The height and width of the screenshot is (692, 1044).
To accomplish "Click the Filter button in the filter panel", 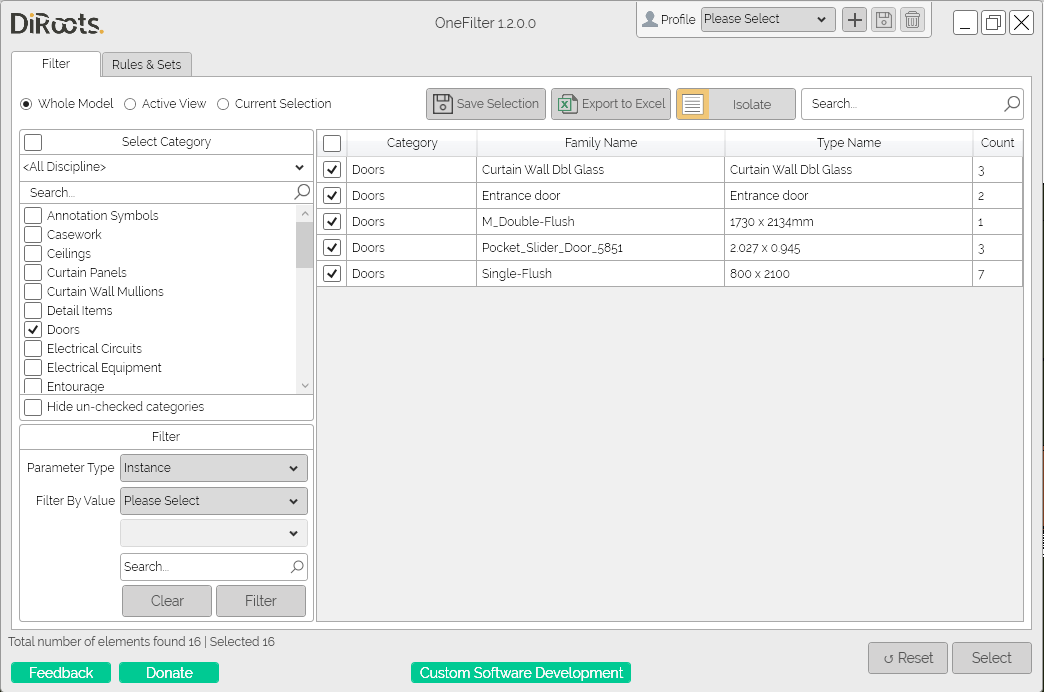I will click(x=261, y=601).
